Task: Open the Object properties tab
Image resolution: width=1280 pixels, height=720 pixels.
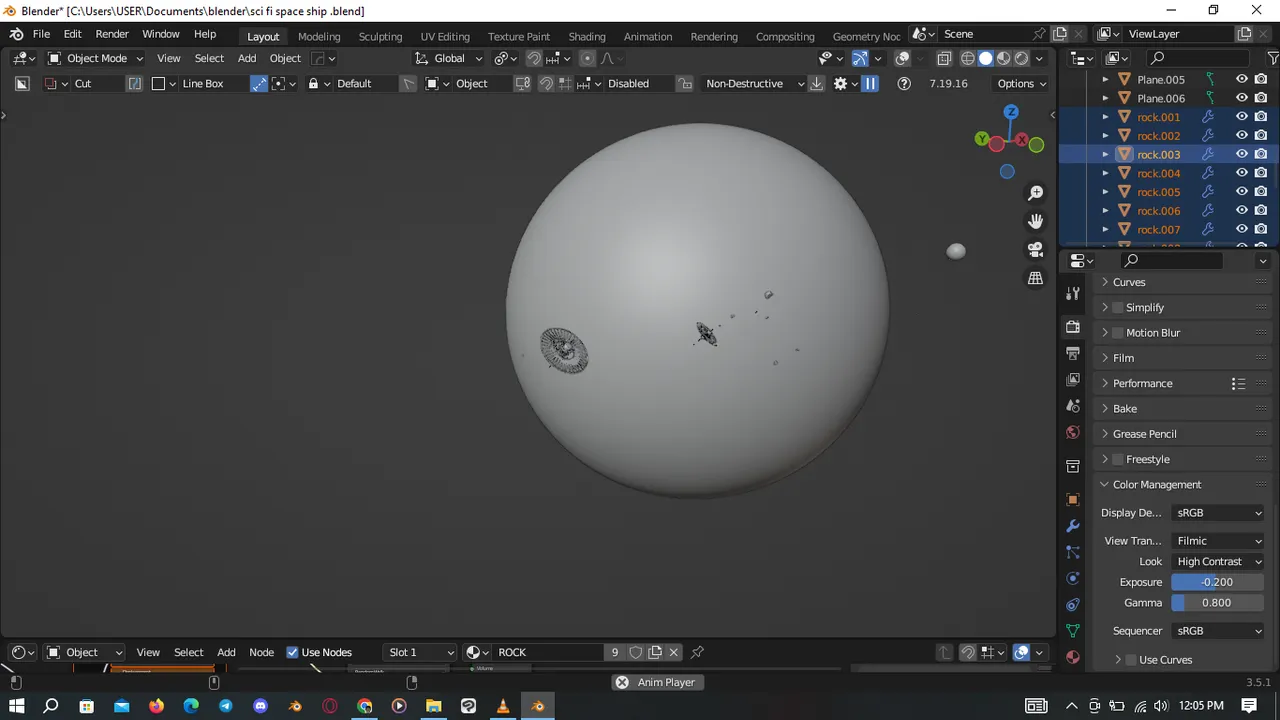Action: [1073, 499]
